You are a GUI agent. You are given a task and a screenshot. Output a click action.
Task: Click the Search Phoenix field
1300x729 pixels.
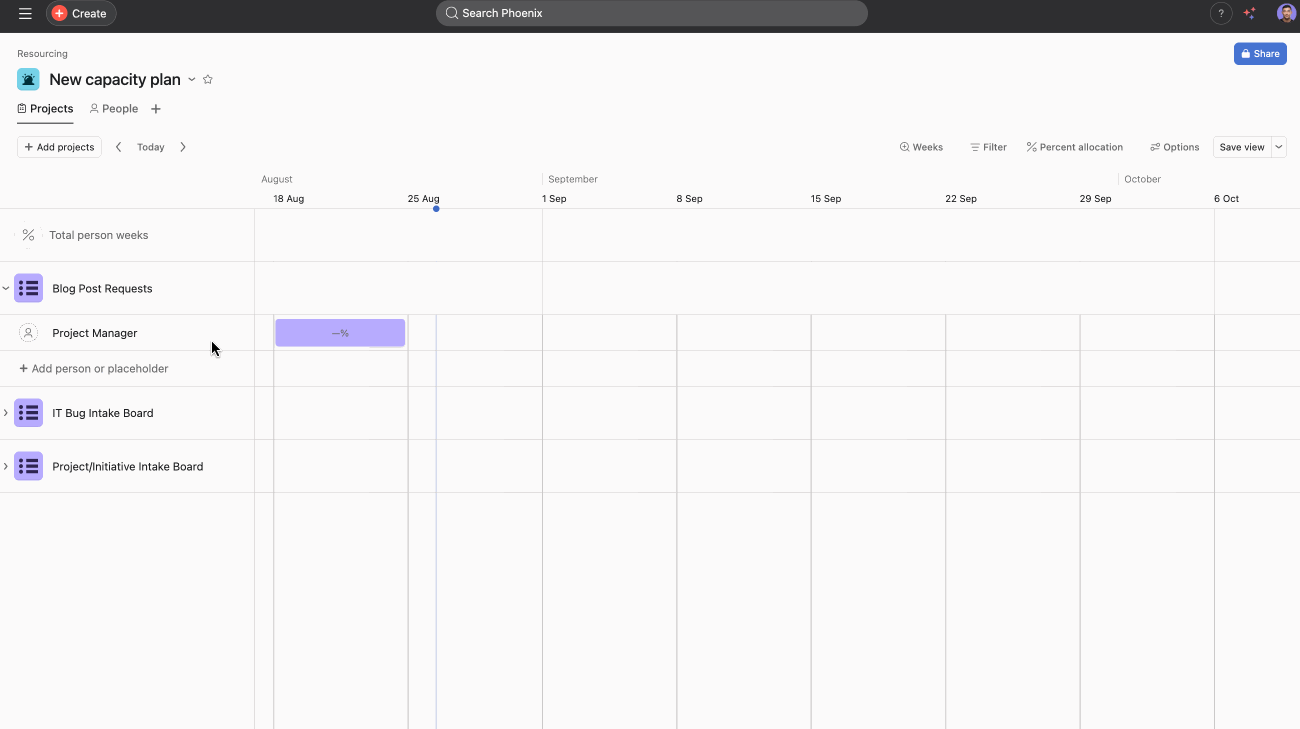tap(651, 13)
